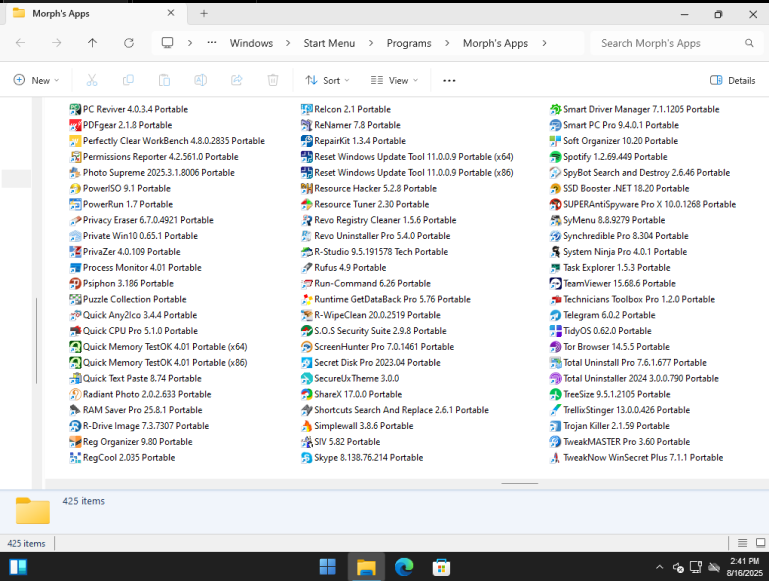Select the Psiphon 3.186 Portable icon
769x581 pixels.
point(75,283)
